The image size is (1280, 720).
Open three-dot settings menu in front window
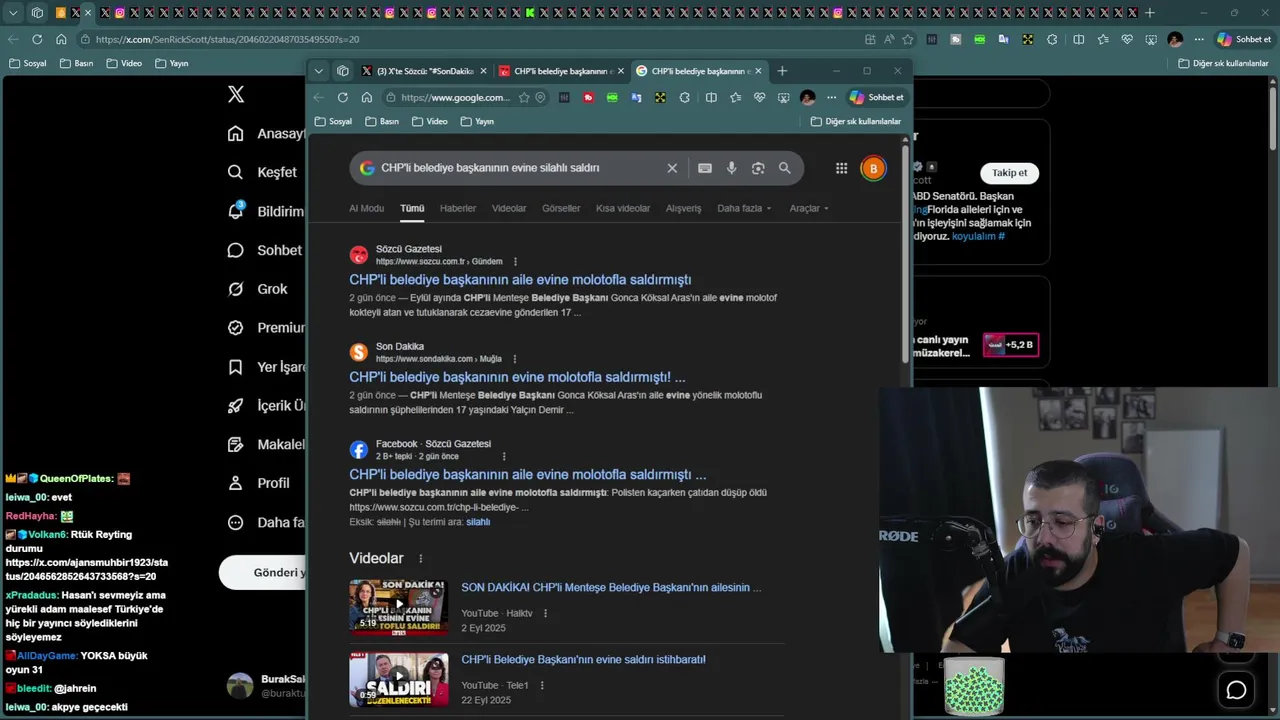point(831,97)
